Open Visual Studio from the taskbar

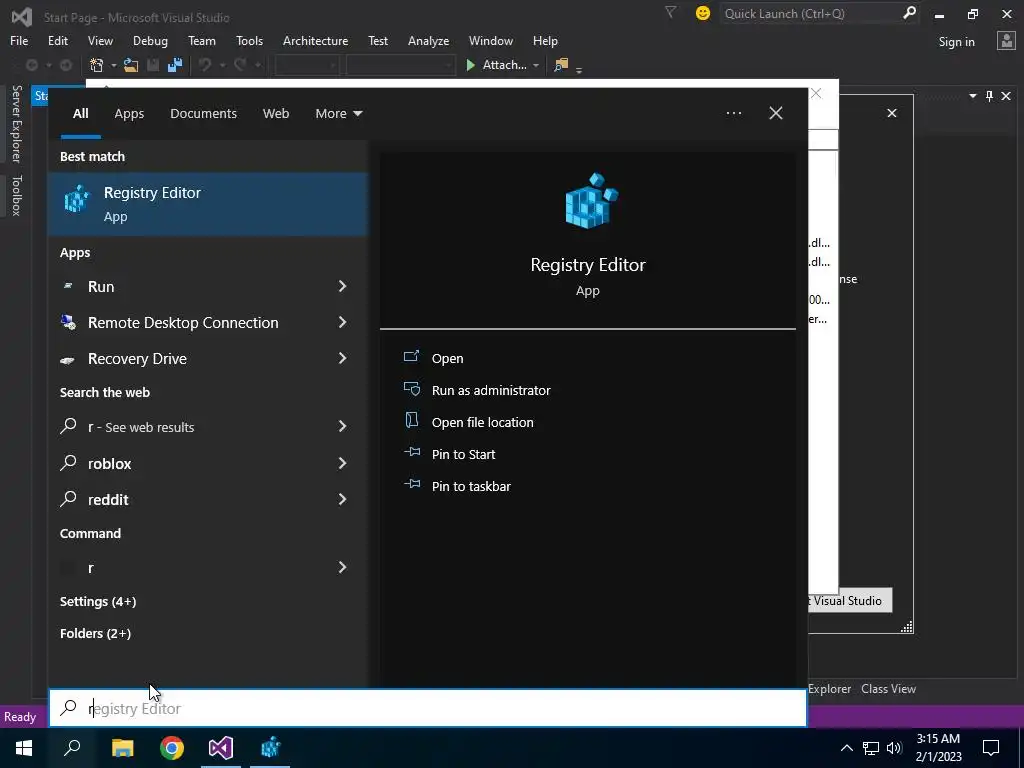point(221,747)
